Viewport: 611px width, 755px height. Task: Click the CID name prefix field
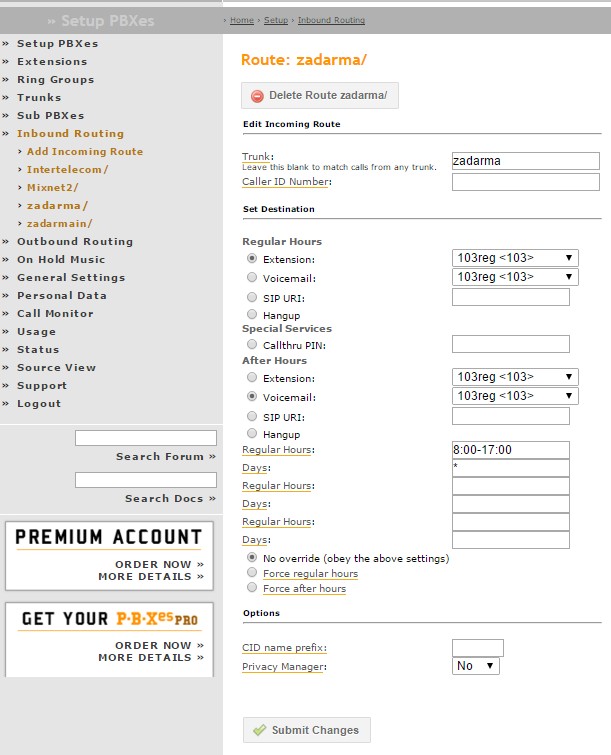[x=477, y=648]
